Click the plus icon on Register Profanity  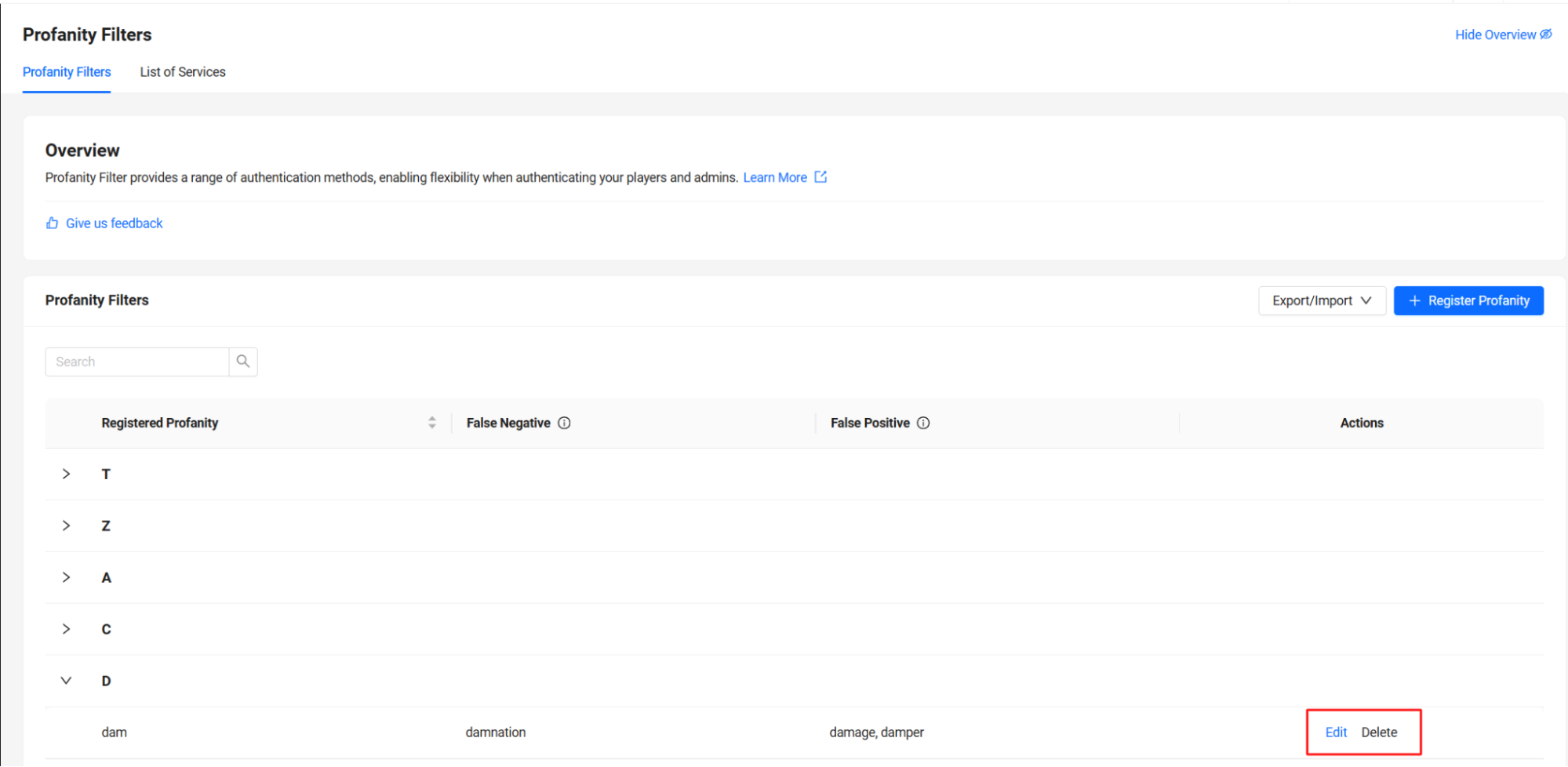click(x=1414, y=301)
